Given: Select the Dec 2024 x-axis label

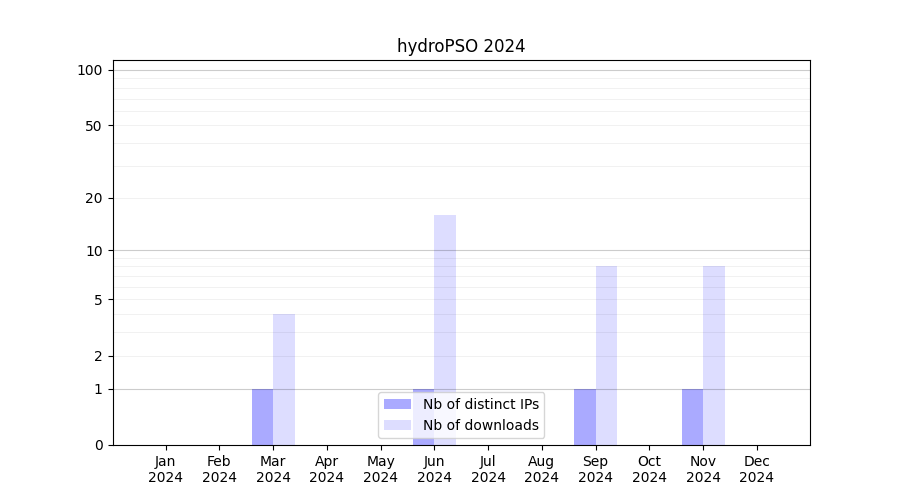Looking at the screenshot, I should pyautogui.click(x=757, y=469).
